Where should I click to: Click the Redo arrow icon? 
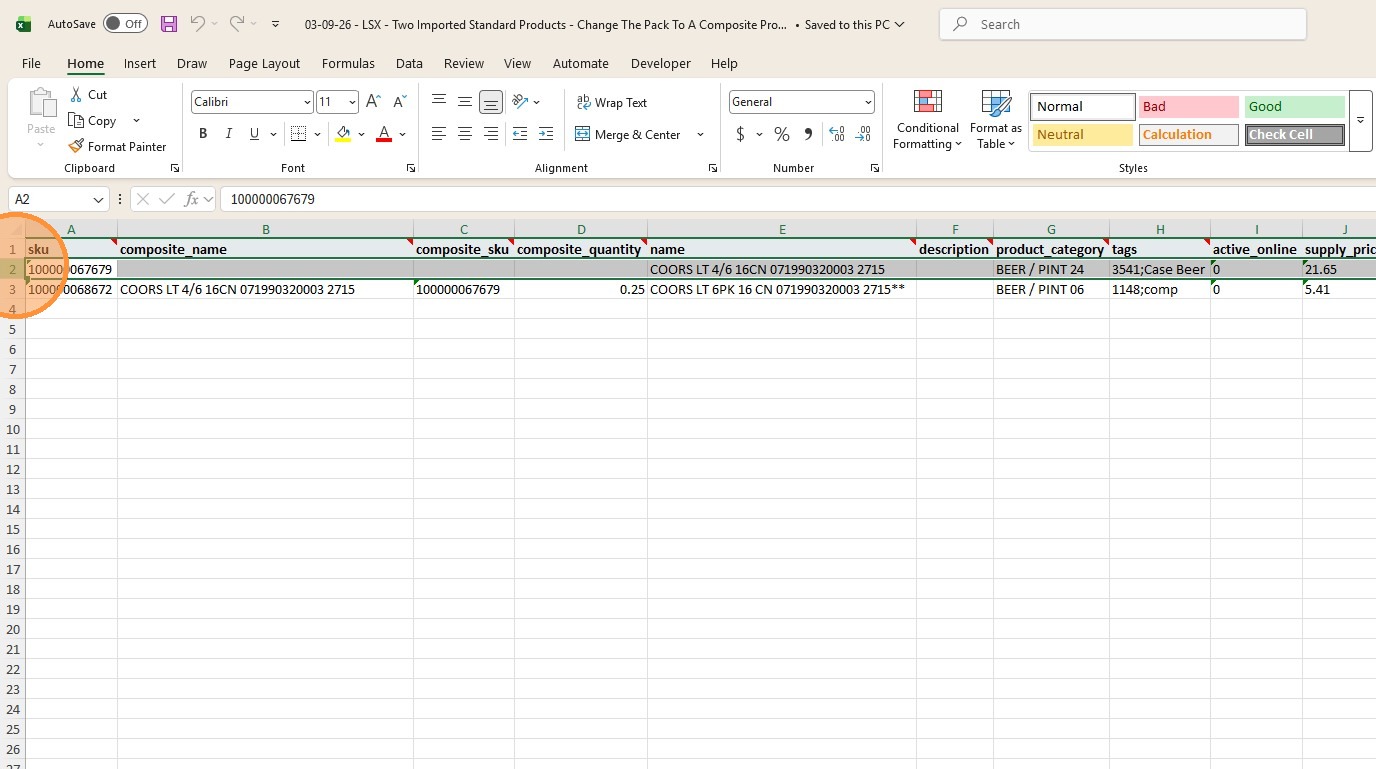click(x=237, y=24)
